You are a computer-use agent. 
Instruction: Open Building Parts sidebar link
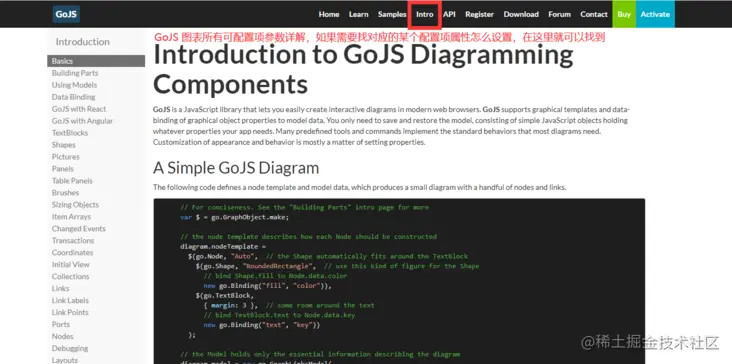pyautogui.click(x=75, y=73)
